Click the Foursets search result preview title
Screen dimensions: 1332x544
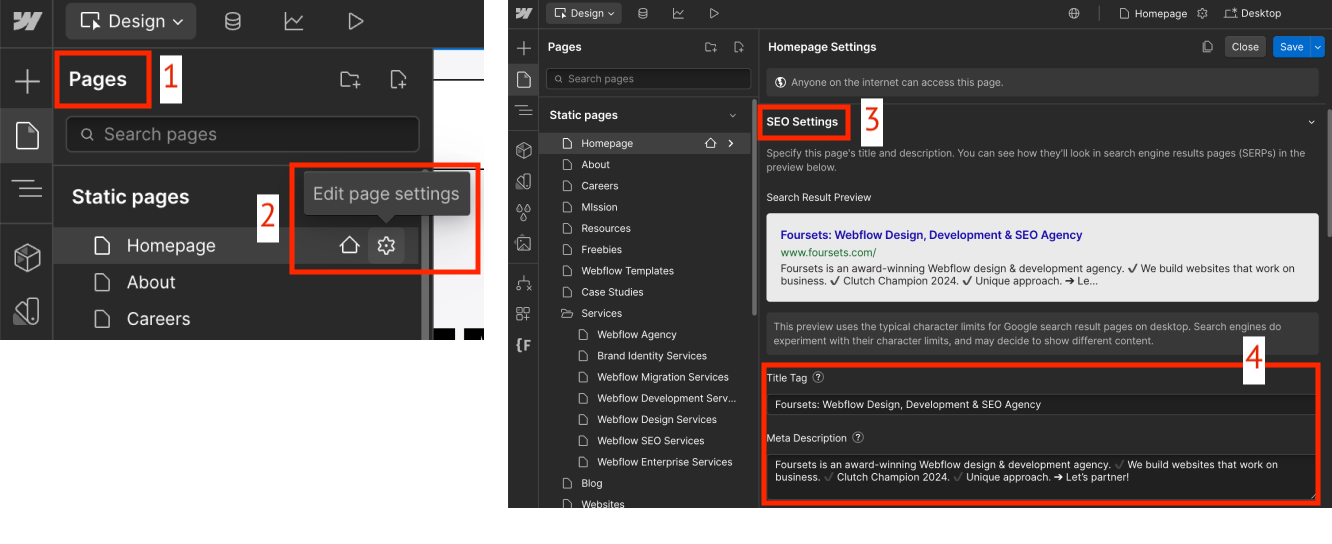[931, 235]
